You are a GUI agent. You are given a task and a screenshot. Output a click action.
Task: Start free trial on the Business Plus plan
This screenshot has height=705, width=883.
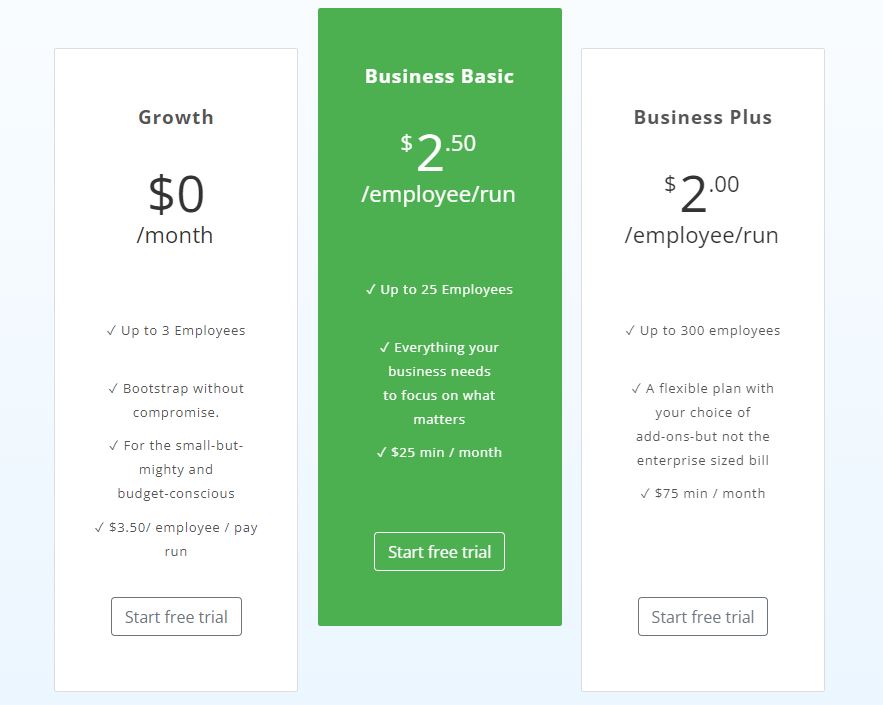pyautogui.click(x=702, y=616)
